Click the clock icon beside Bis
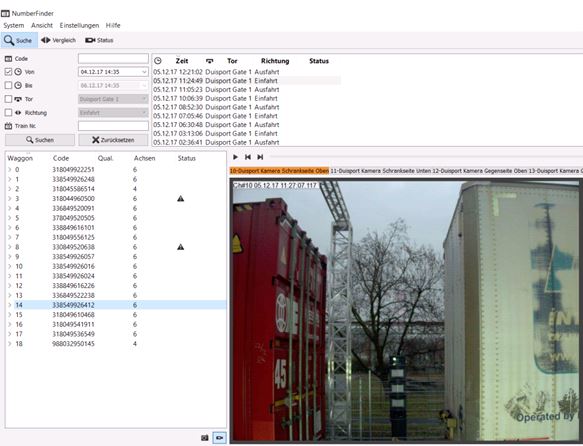Image resolution: width=583 pixels, height=446 pixels. pos(18,85)
